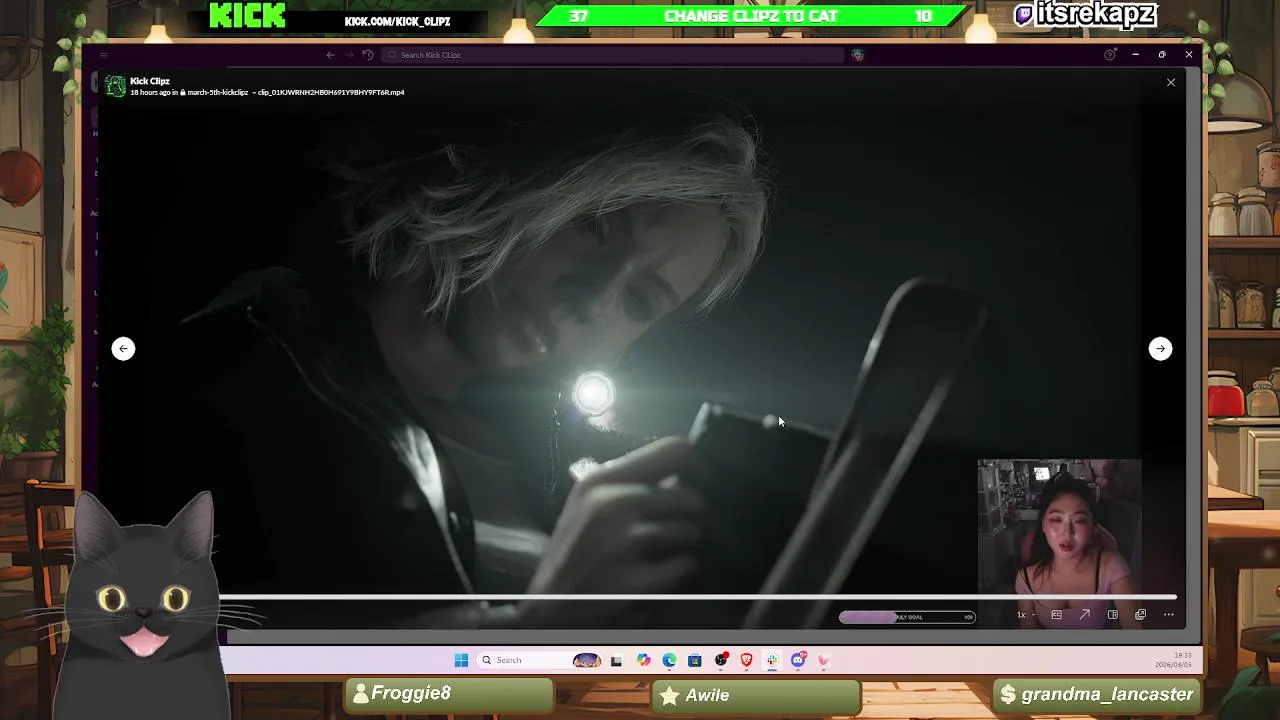The width and height of the screenshot is (1280, 720).
Task: Open the playback speed 1x dropdown
Action: tap(1025, 615)
